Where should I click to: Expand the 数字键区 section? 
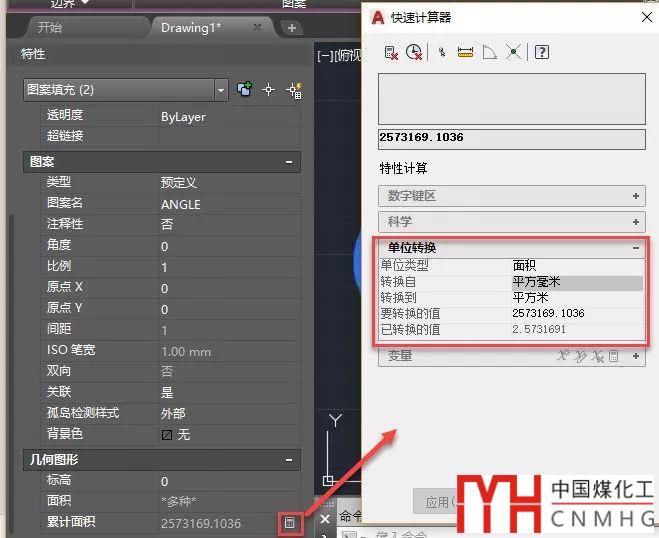pos(635,196)
